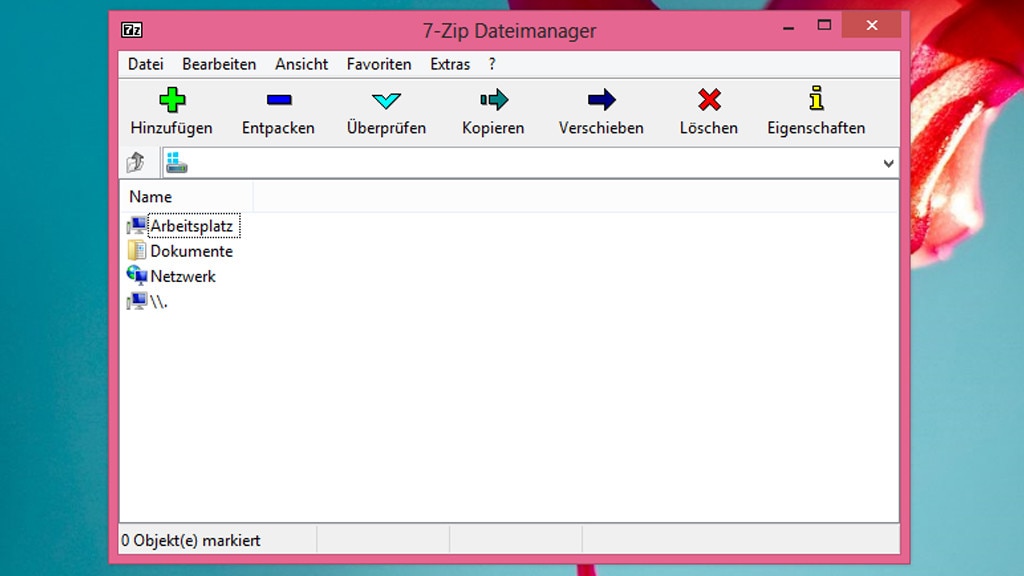Screen dimensions: 1024x576
Task: Select the Arbeitsplatz entry
Action: [191, 226]
